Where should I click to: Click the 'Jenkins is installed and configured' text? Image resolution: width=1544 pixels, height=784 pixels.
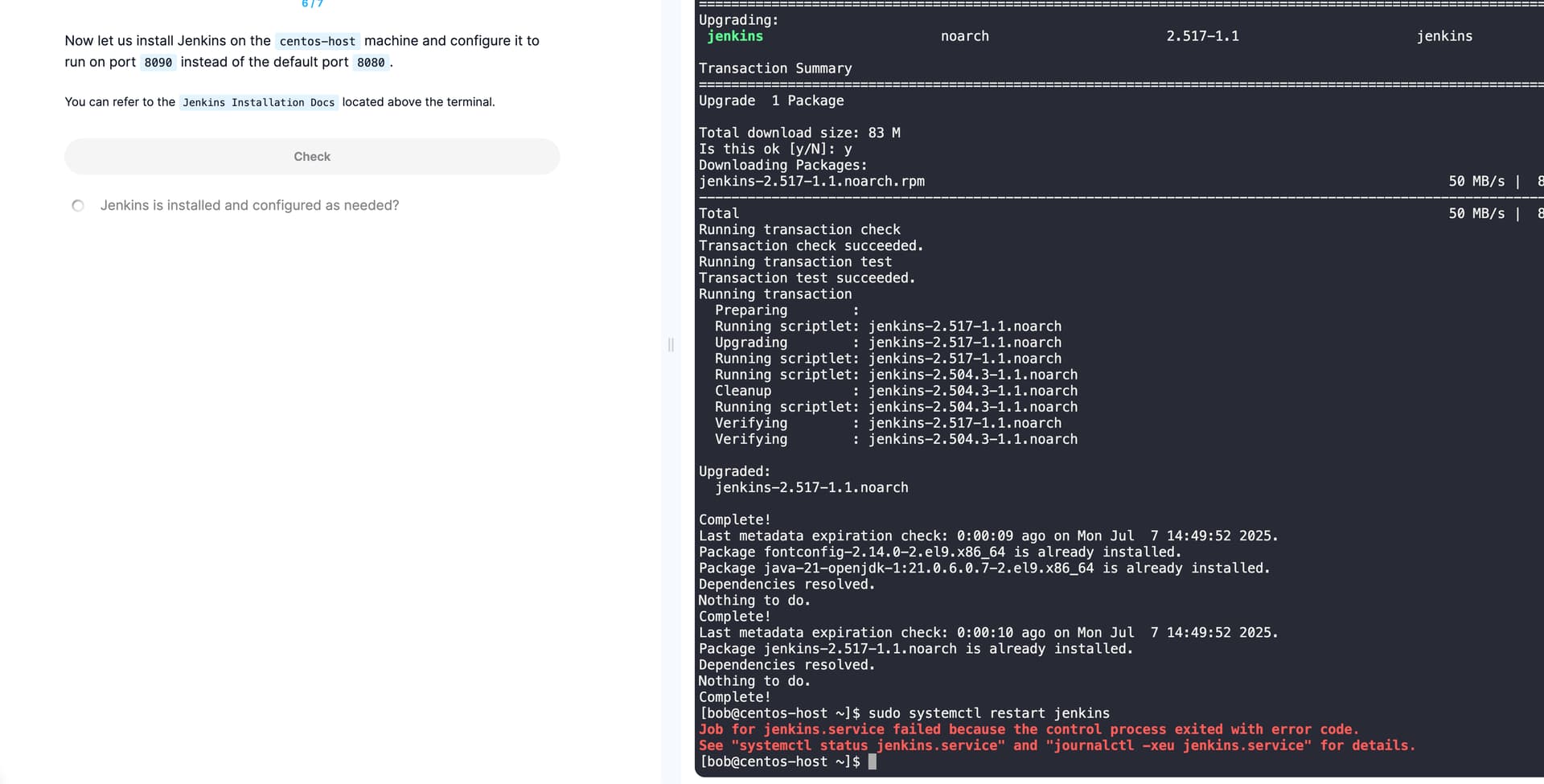coord(249,206)
